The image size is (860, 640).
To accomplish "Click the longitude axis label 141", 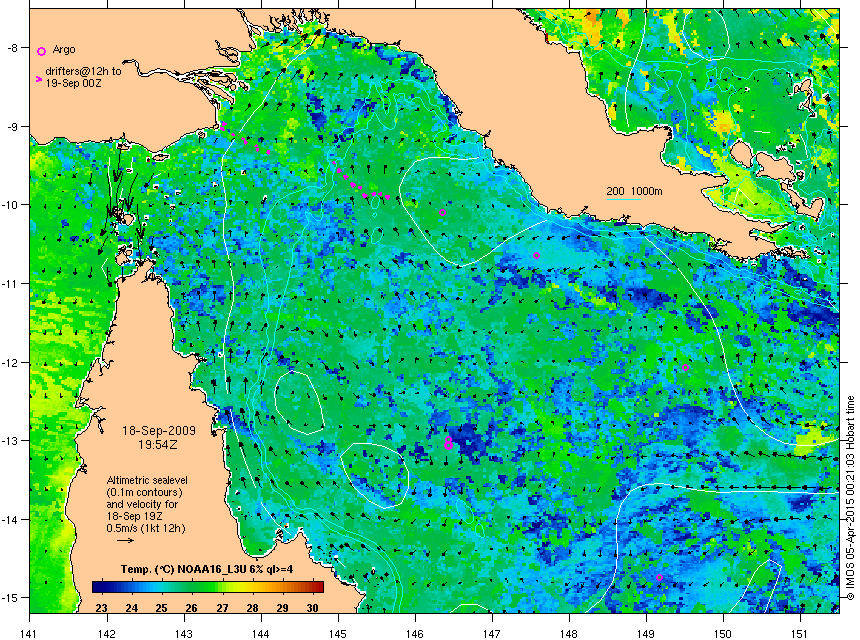I will [29, 633].
